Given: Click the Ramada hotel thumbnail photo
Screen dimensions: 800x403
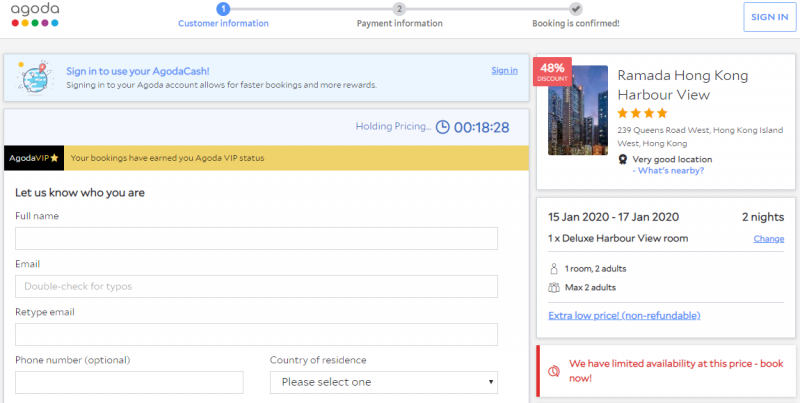Looking at the screenshot, I should click(578, 110).
